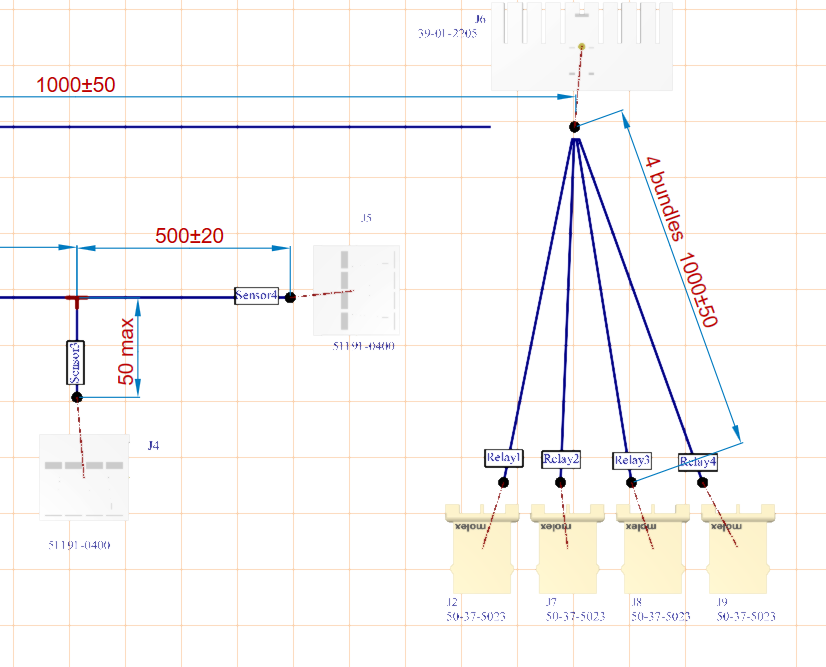Click the Relay1 label

[503, 456]
